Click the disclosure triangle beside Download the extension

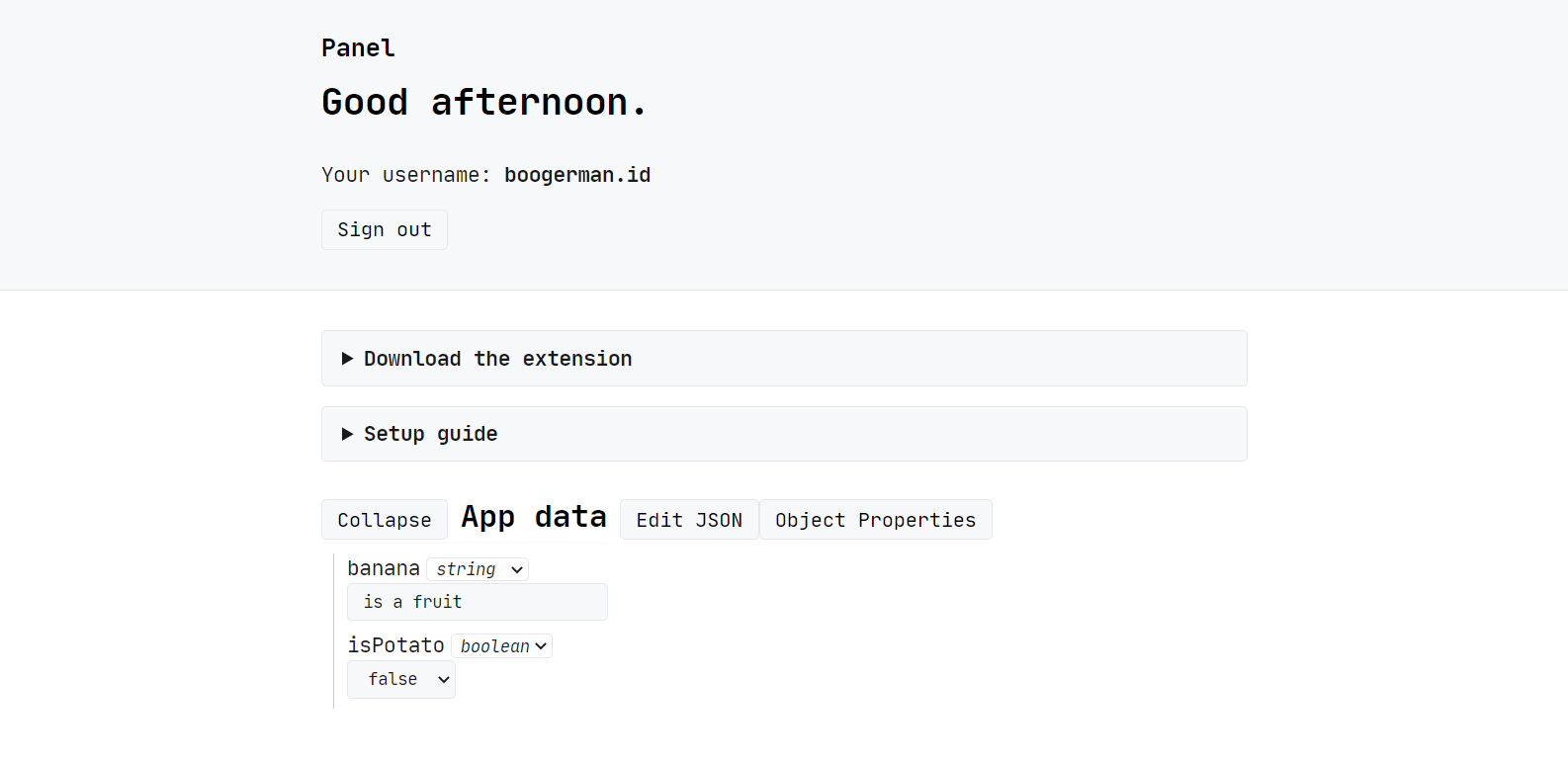pos(346,358)
